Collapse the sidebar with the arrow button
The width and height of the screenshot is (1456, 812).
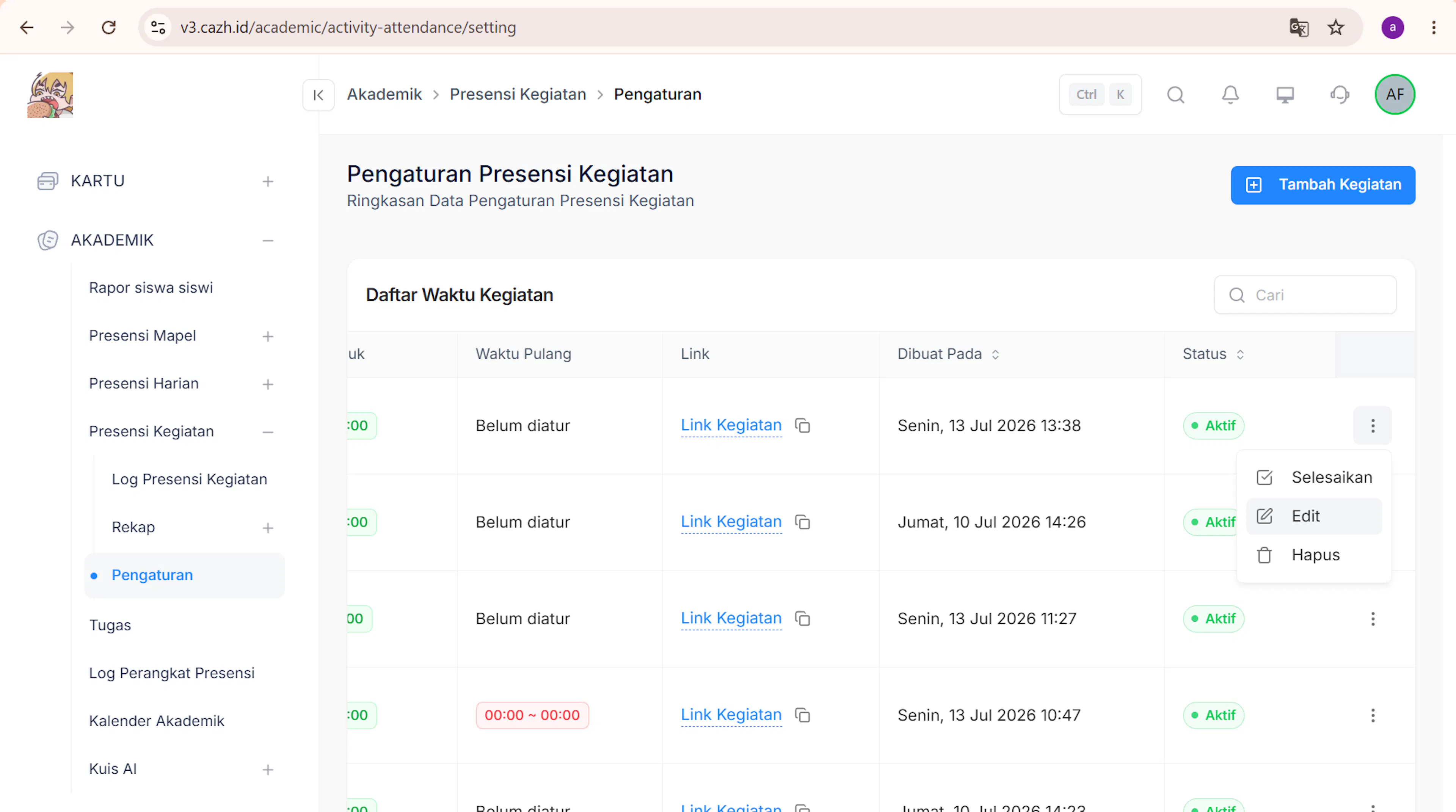pyautogui.click(x=318, y=95)
